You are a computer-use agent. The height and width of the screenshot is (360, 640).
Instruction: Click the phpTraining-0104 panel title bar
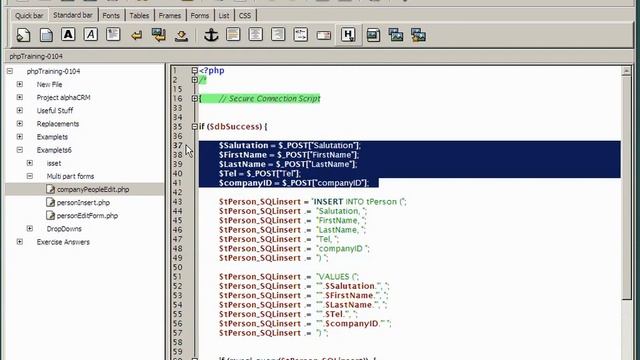[x=320, y=56]
